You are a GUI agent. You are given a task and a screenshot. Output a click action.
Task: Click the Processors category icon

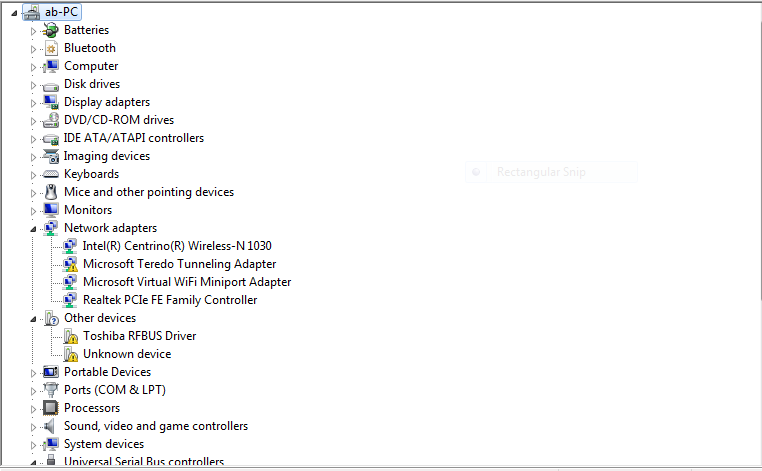pos(51,408)
